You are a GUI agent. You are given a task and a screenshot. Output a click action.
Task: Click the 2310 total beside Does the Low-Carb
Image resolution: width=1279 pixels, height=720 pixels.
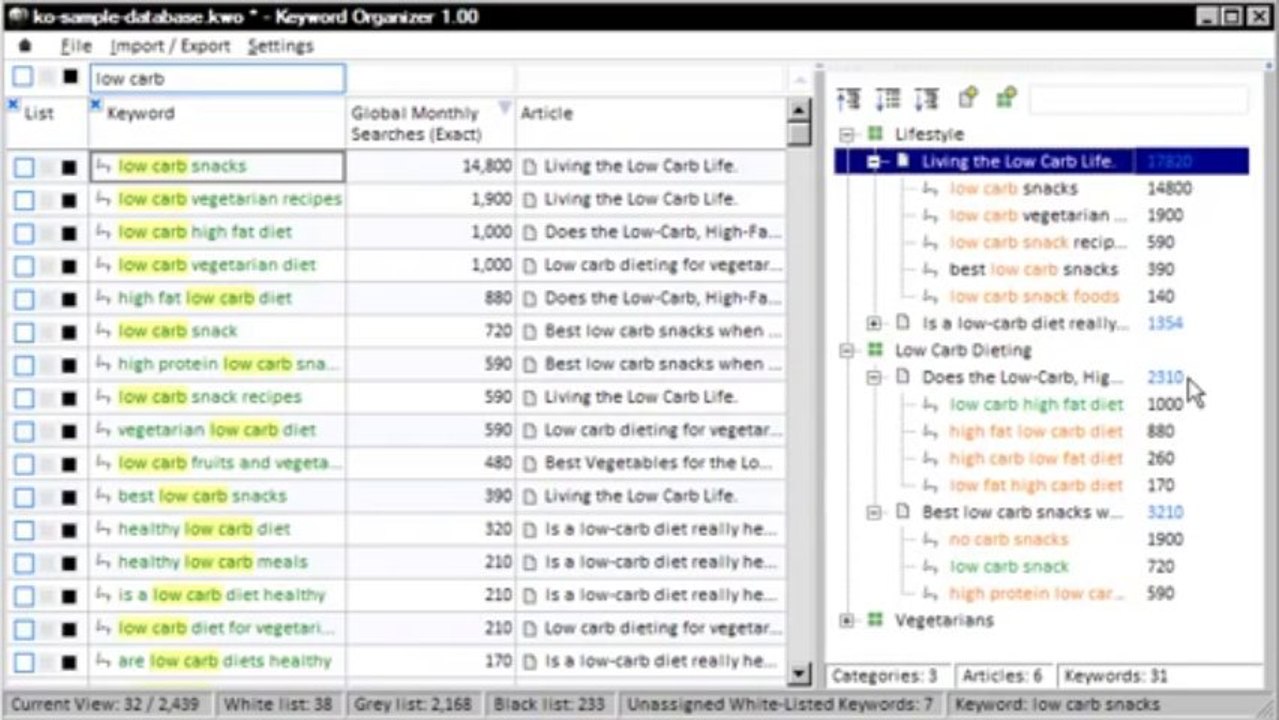[x=1165, y=377]
